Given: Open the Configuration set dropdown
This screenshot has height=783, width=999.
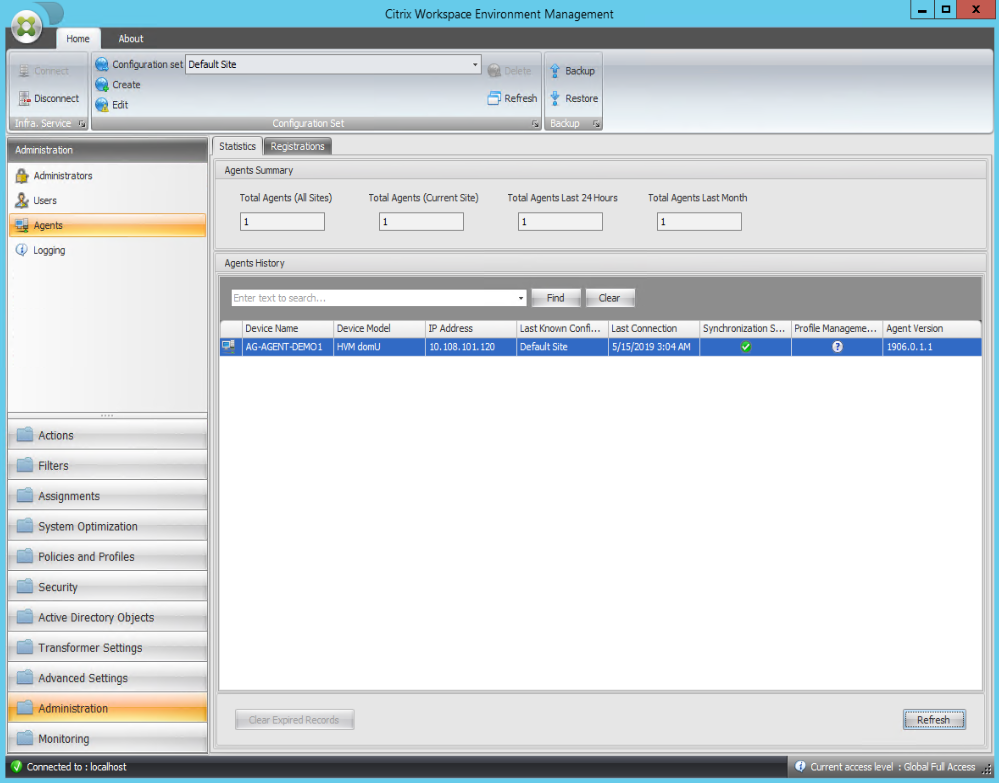Looking at the screenshot, I should 475,65.
